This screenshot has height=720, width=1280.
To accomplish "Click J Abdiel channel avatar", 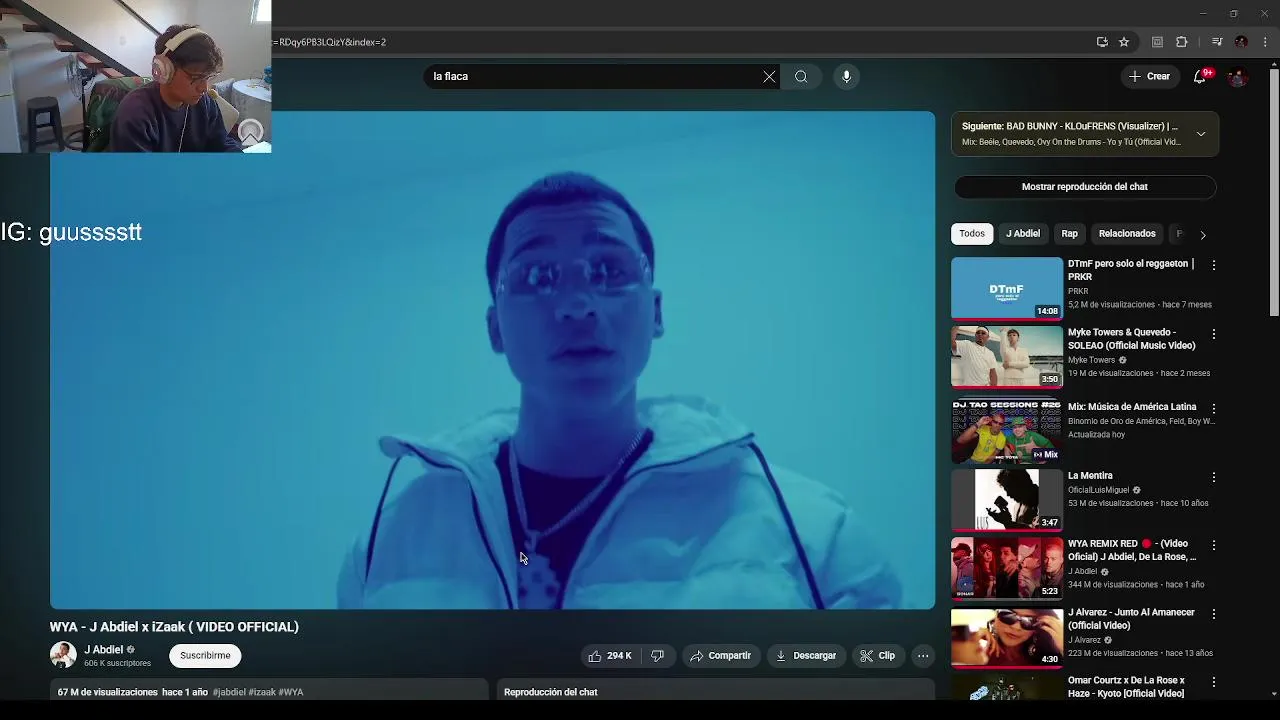I will coord(63,656).
